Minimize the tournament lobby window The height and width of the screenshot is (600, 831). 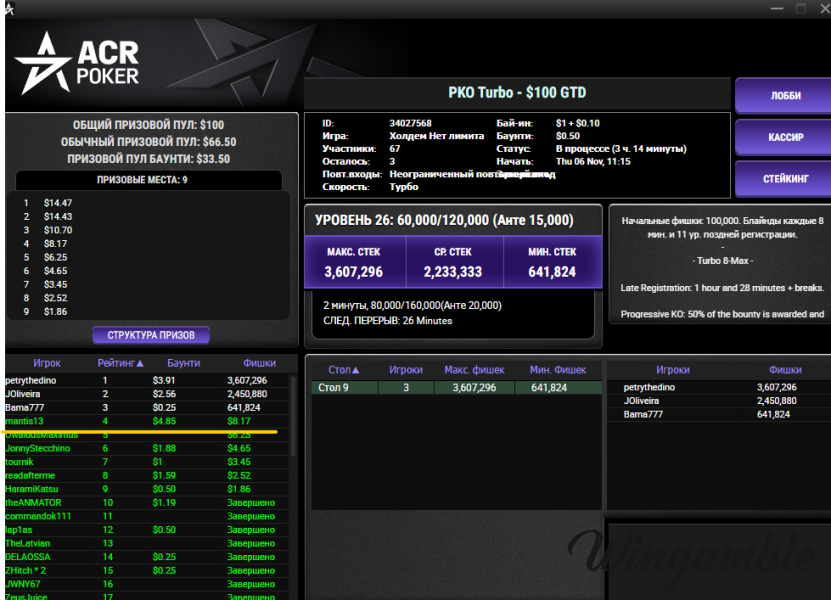pos(771,8)
